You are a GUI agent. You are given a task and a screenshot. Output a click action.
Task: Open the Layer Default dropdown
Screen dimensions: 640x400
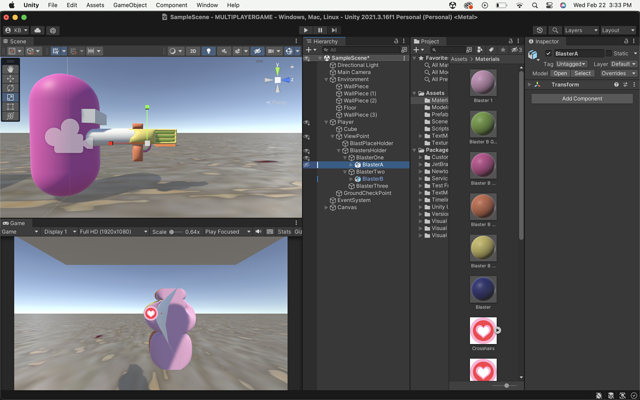pyautogui.click(x=623, y=64)
